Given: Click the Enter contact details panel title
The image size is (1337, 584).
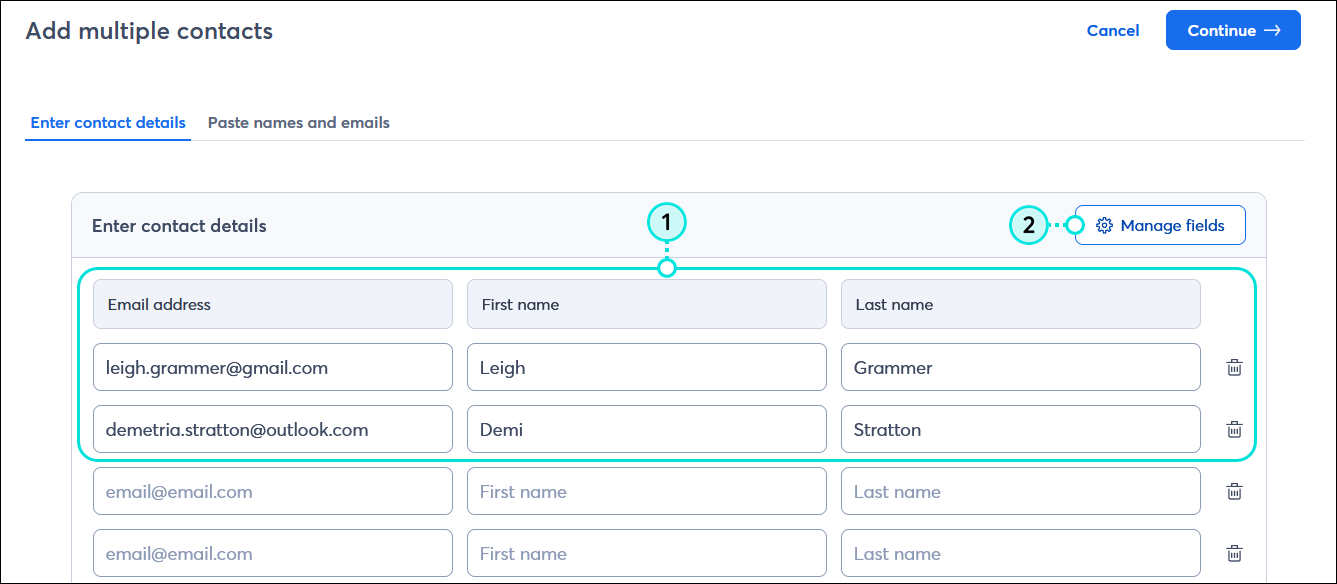Looking at the screenshot, I should pos(179,226).
